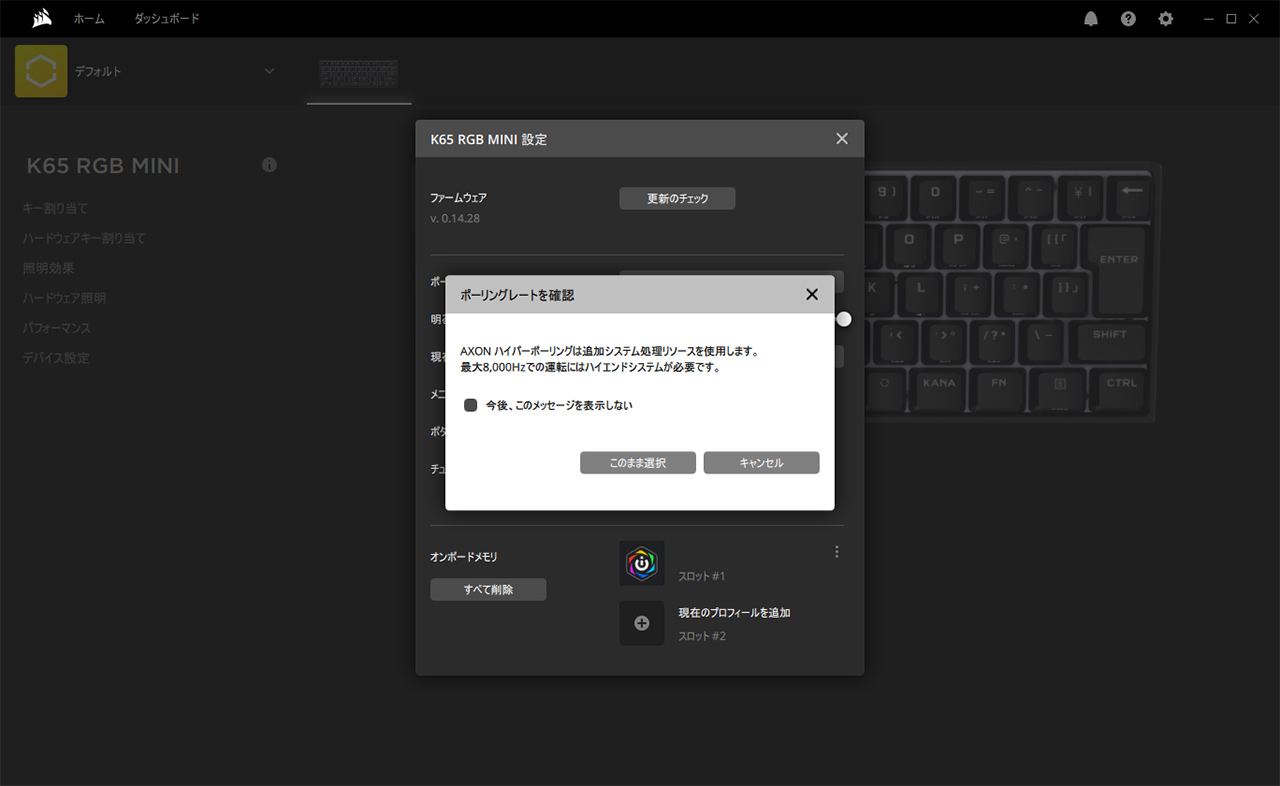This screenshot has width=1280, height=786.
Task: Select キー割り当て in the sidebar
Action: point(56,208)
